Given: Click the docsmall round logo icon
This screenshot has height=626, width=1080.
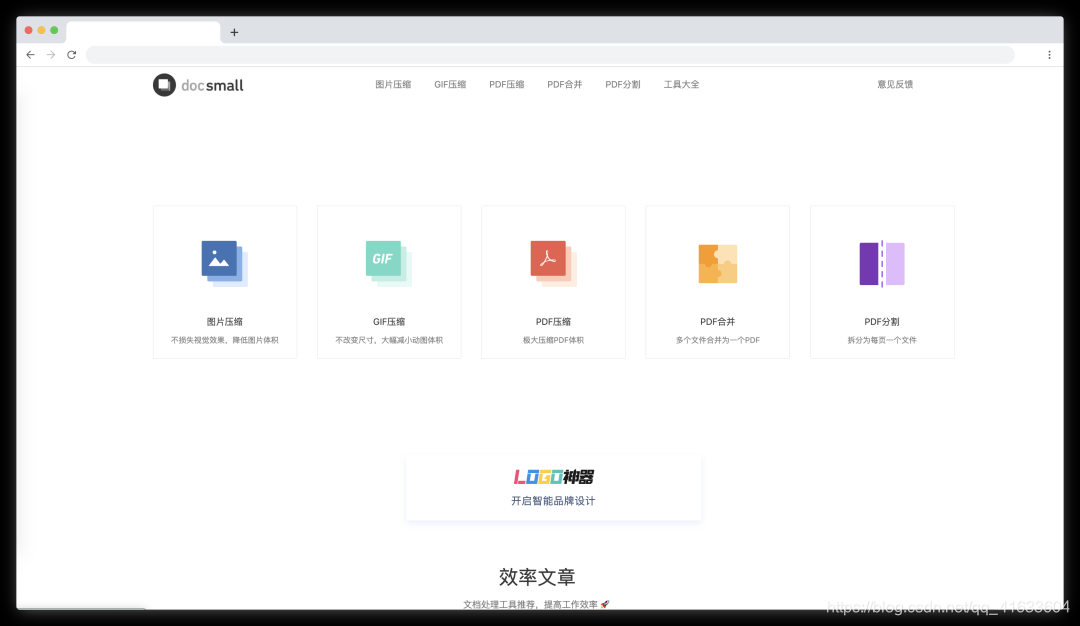Looking at the screenshot, I should tap(164, 85).
